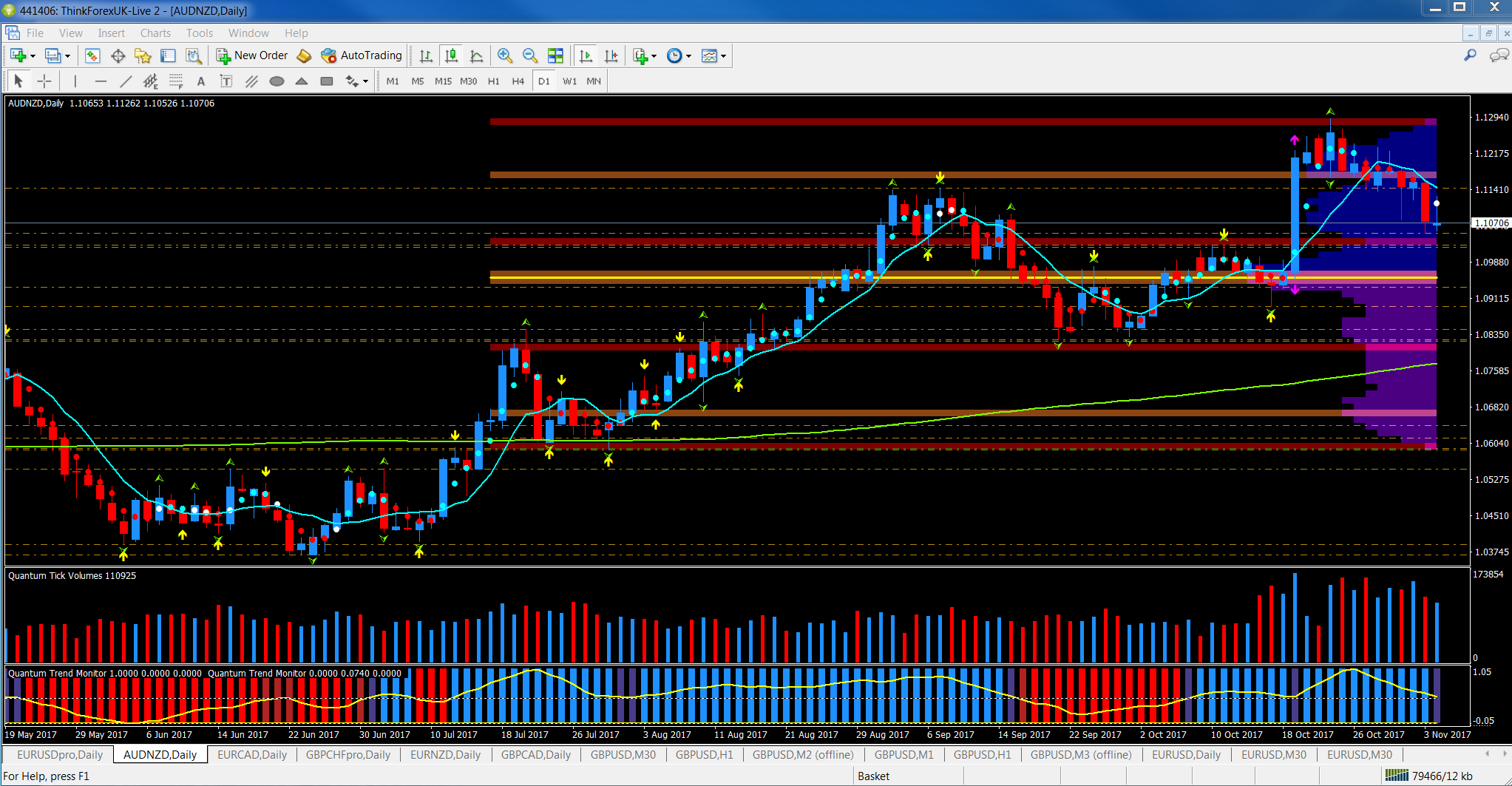
Task: Toggle the Terminal panel
Action: pos(168,55)
